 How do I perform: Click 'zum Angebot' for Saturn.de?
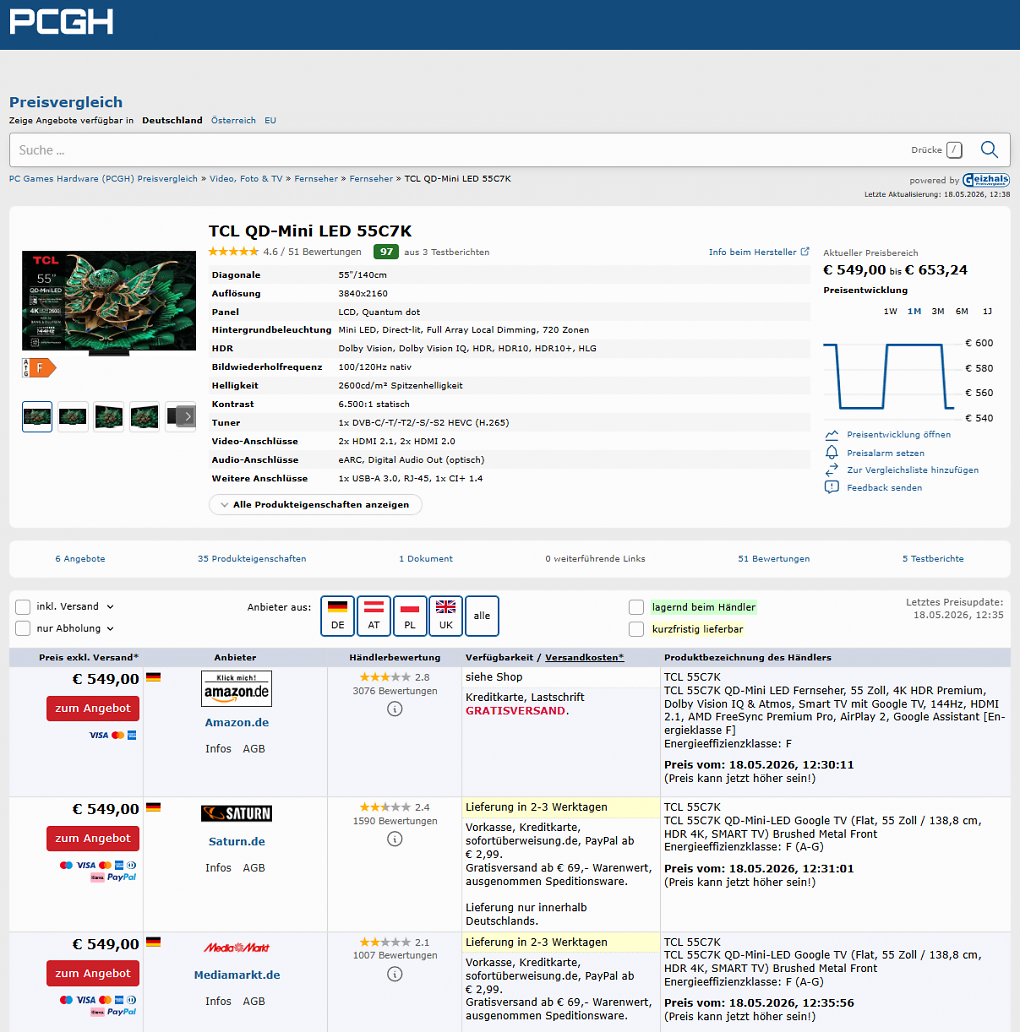click(93, 838)
